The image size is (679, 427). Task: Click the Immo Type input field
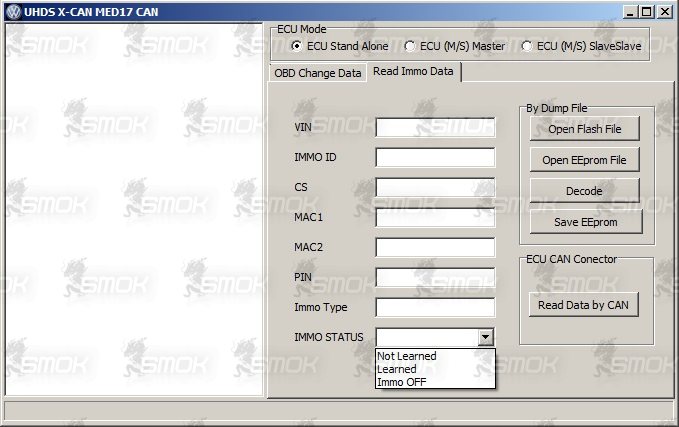pyautogui.click(x=435, y=307)
